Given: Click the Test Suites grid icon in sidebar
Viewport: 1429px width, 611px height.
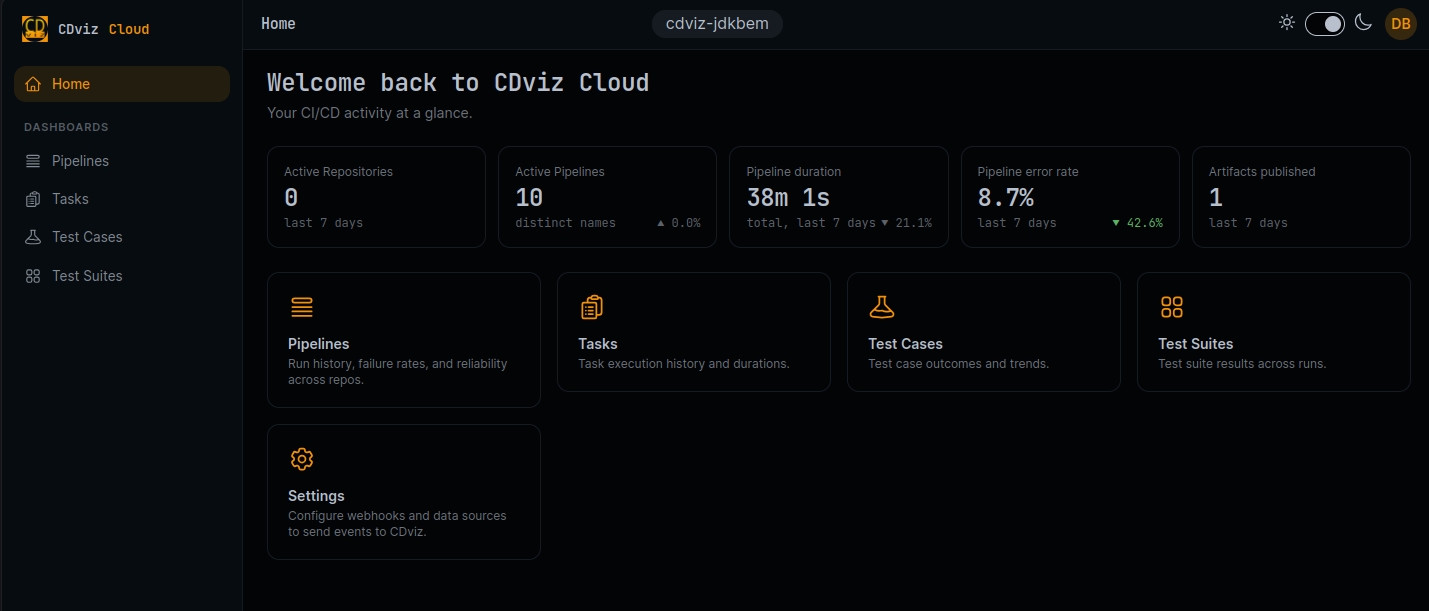Looking at the screenshot, I should click(x=33, y=276).
